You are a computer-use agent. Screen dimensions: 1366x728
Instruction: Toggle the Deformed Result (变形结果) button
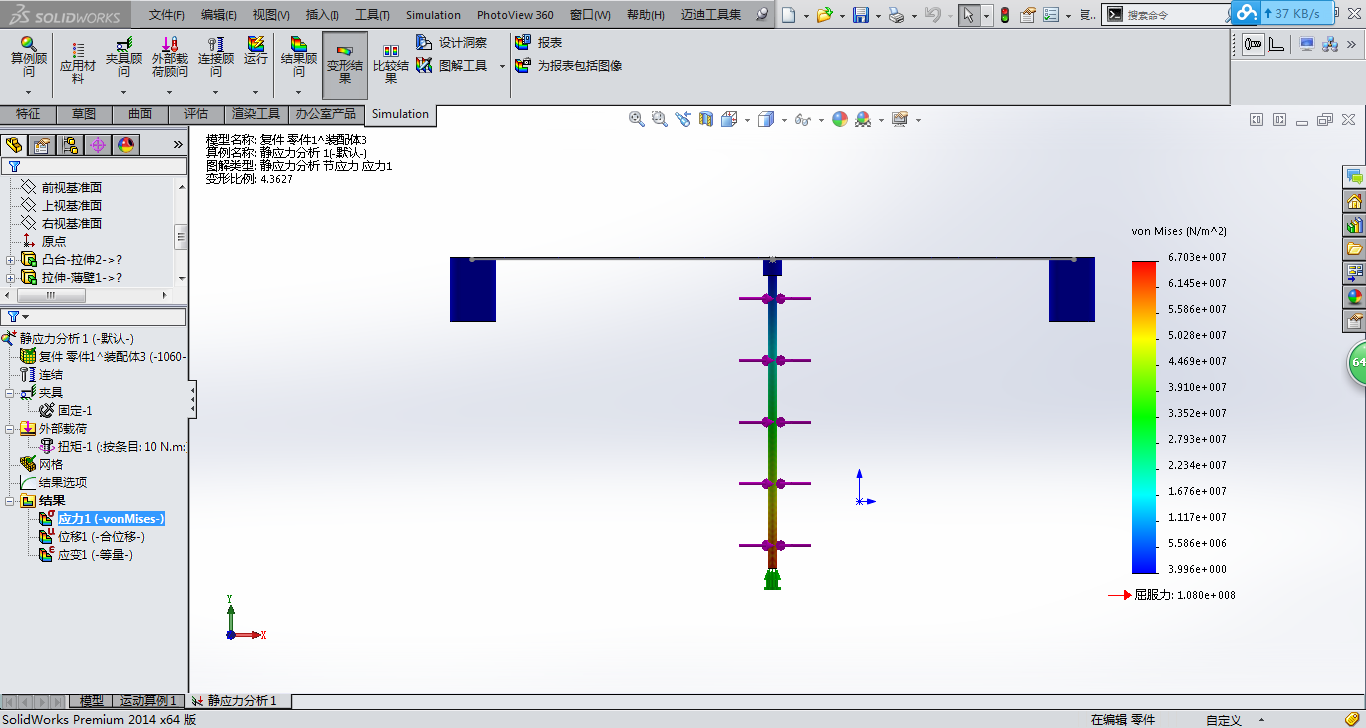pyautogui.click(x=345, y=64)
